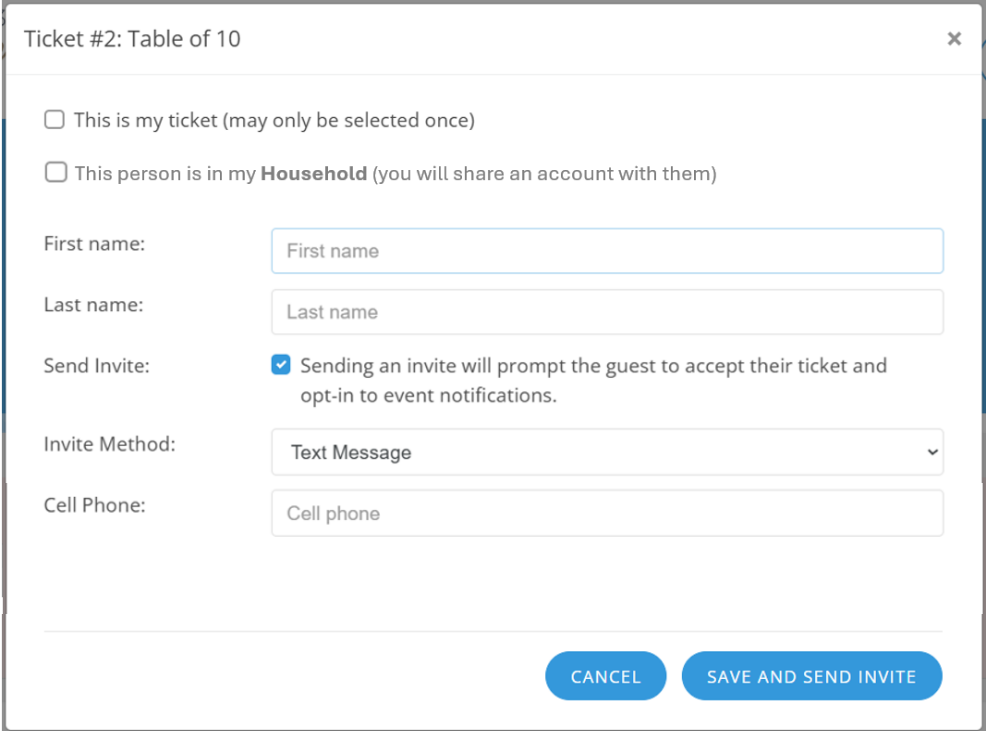This screenshot has width=986, height=731.
Task: Click the "Last name:" field label
Action: coord(94,305)
